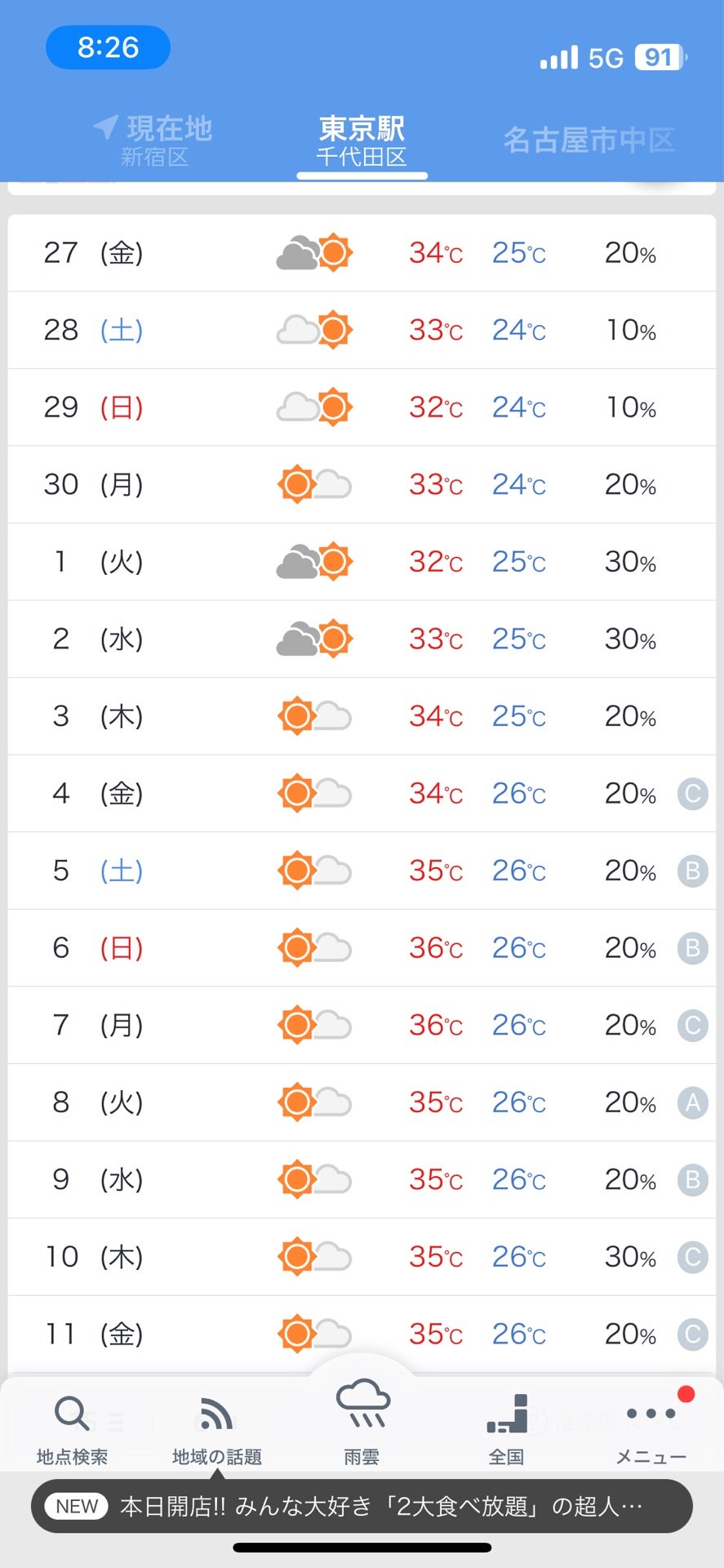Select the 東京駅 千代田区 tab

(362, 140)
